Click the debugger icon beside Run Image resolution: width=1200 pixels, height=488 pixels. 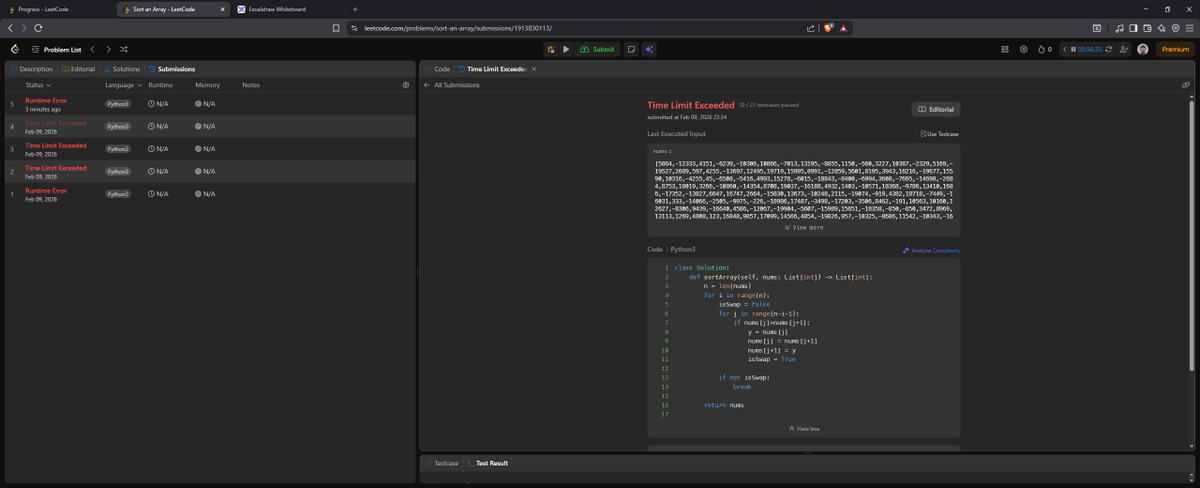(551, 49)
